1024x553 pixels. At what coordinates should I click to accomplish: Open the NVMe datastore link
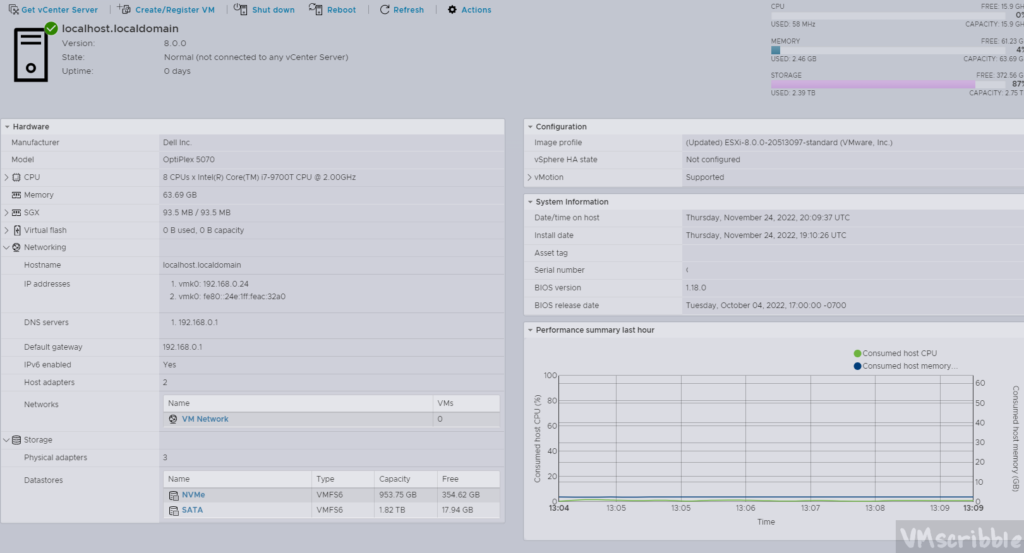tap(193, 495)
